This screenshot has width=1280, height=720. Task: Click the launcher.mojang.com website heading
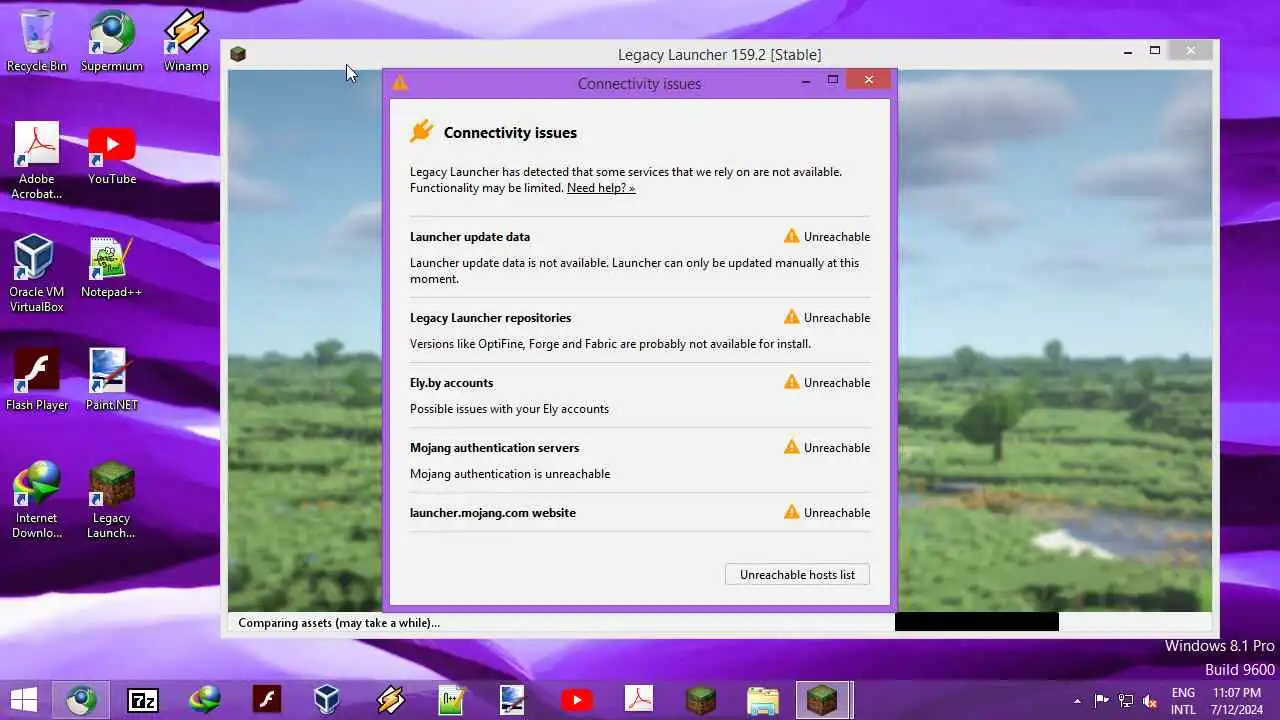click(493, 513)
